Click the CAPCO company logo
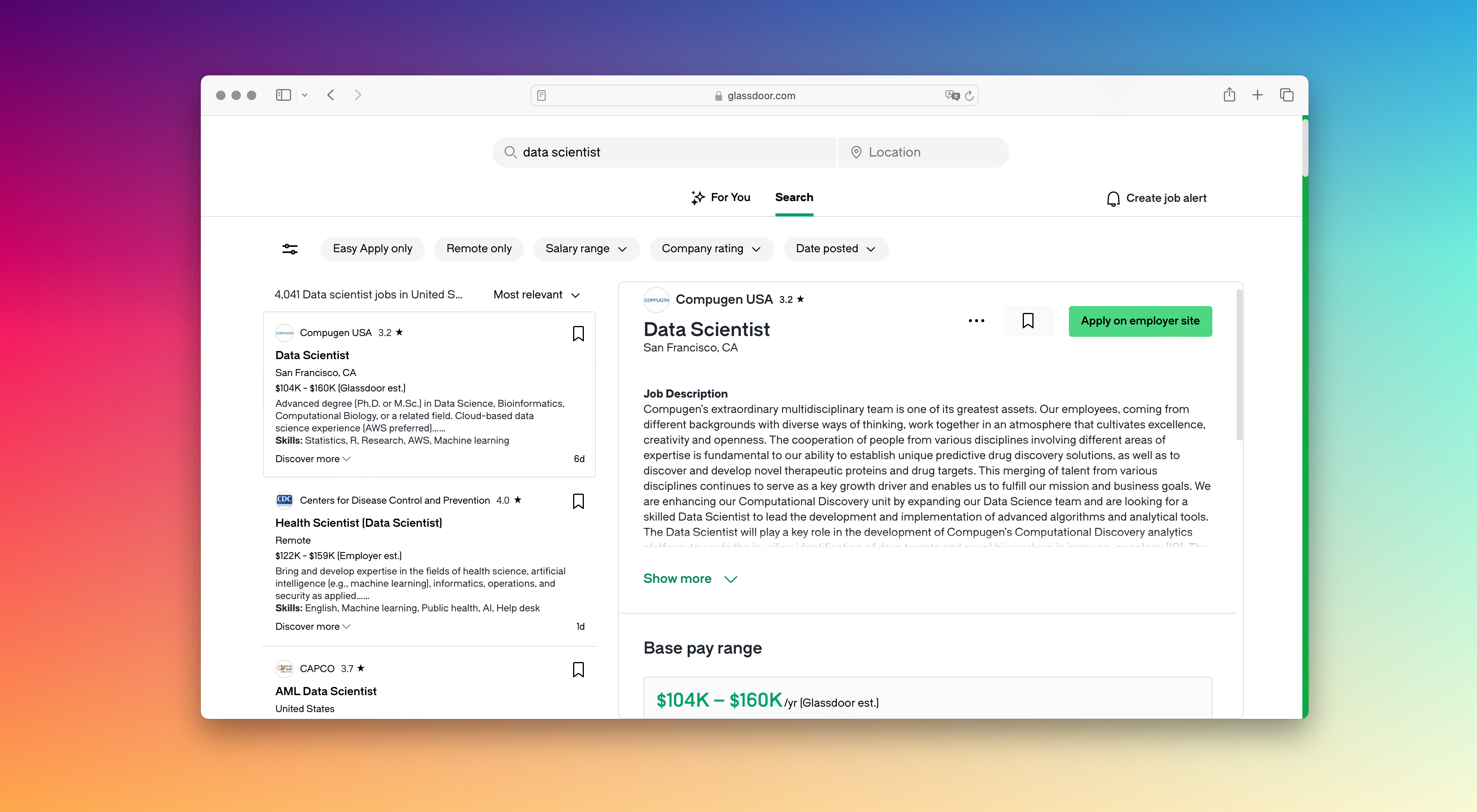This screenshot has height=812, width=1477. (x=284, y=668)
